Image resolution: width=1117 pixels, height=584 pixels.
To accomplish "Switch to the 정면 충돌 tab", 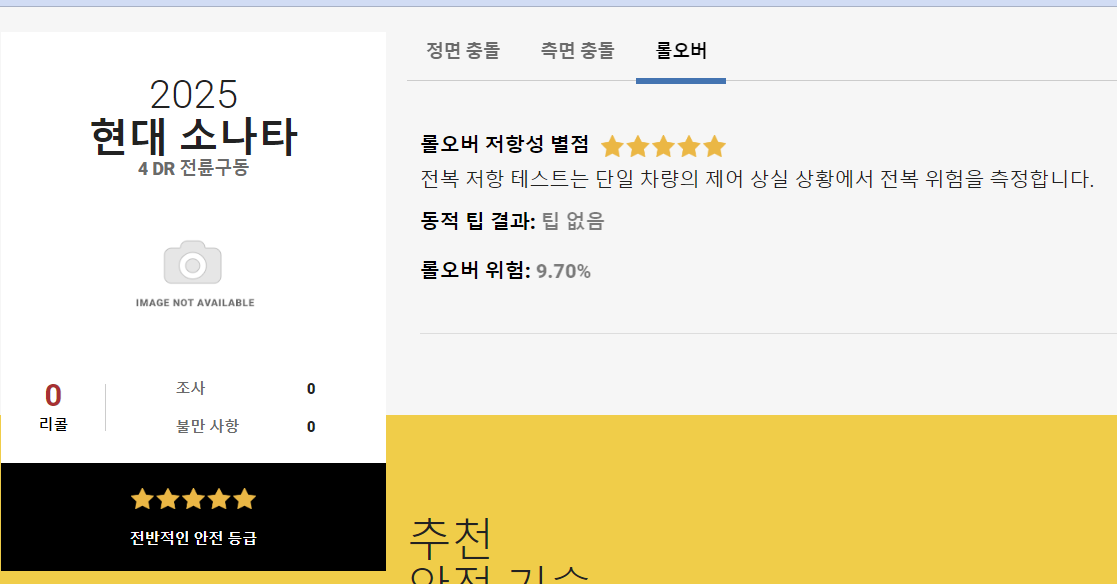I will click(463, 51).
